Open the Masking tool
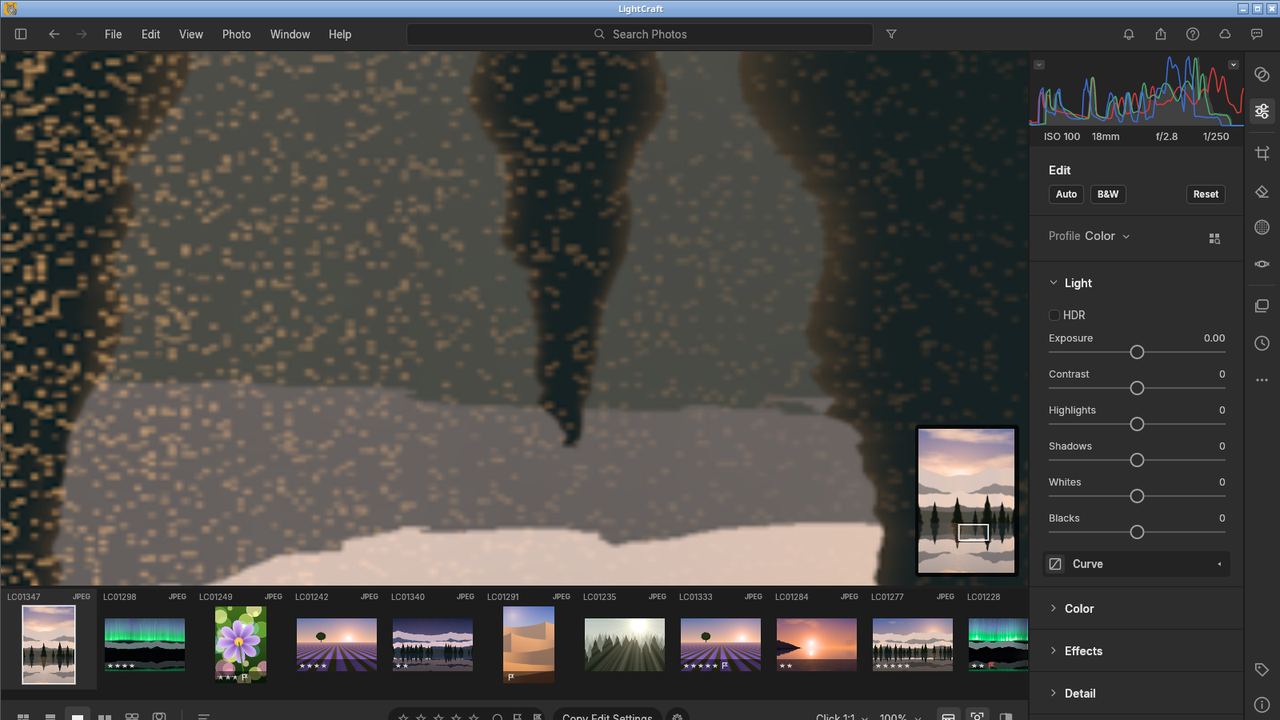 point(1262,227)
